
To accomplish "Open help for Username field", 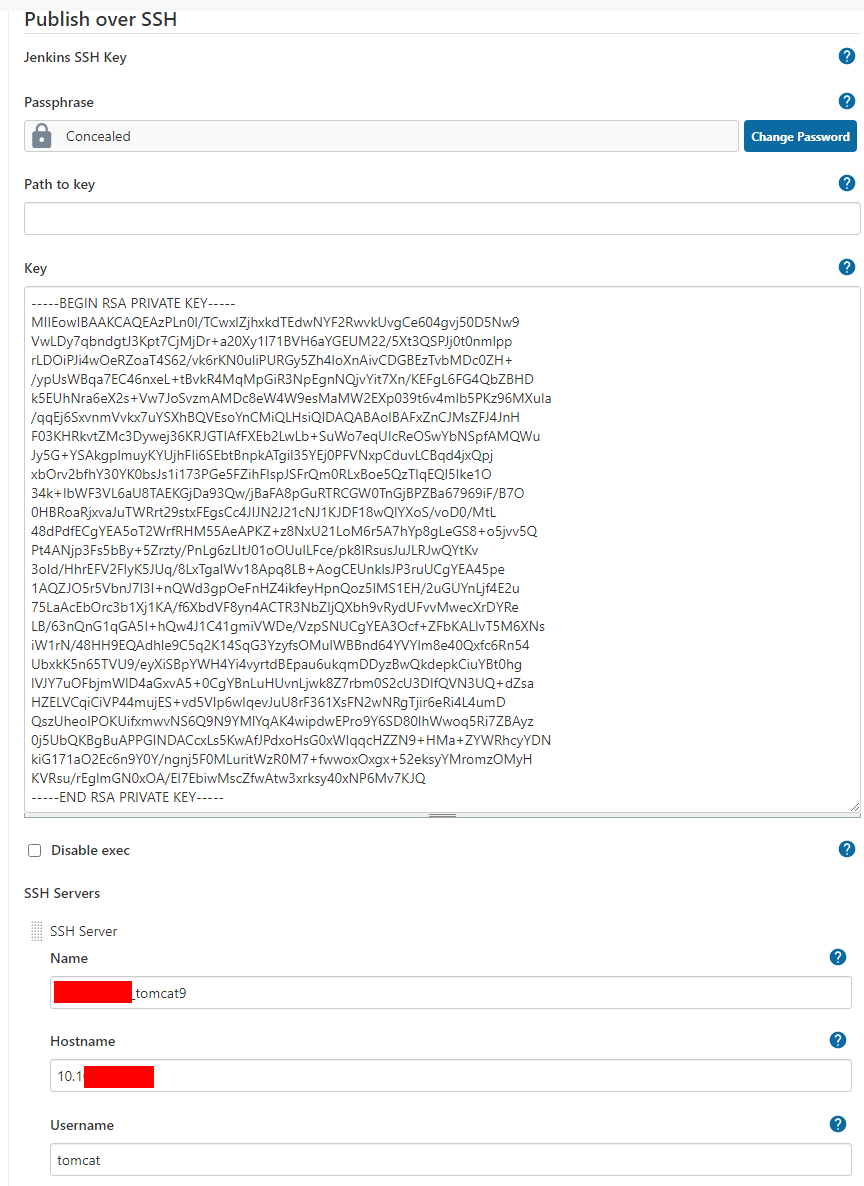I will coord(838,1125).
